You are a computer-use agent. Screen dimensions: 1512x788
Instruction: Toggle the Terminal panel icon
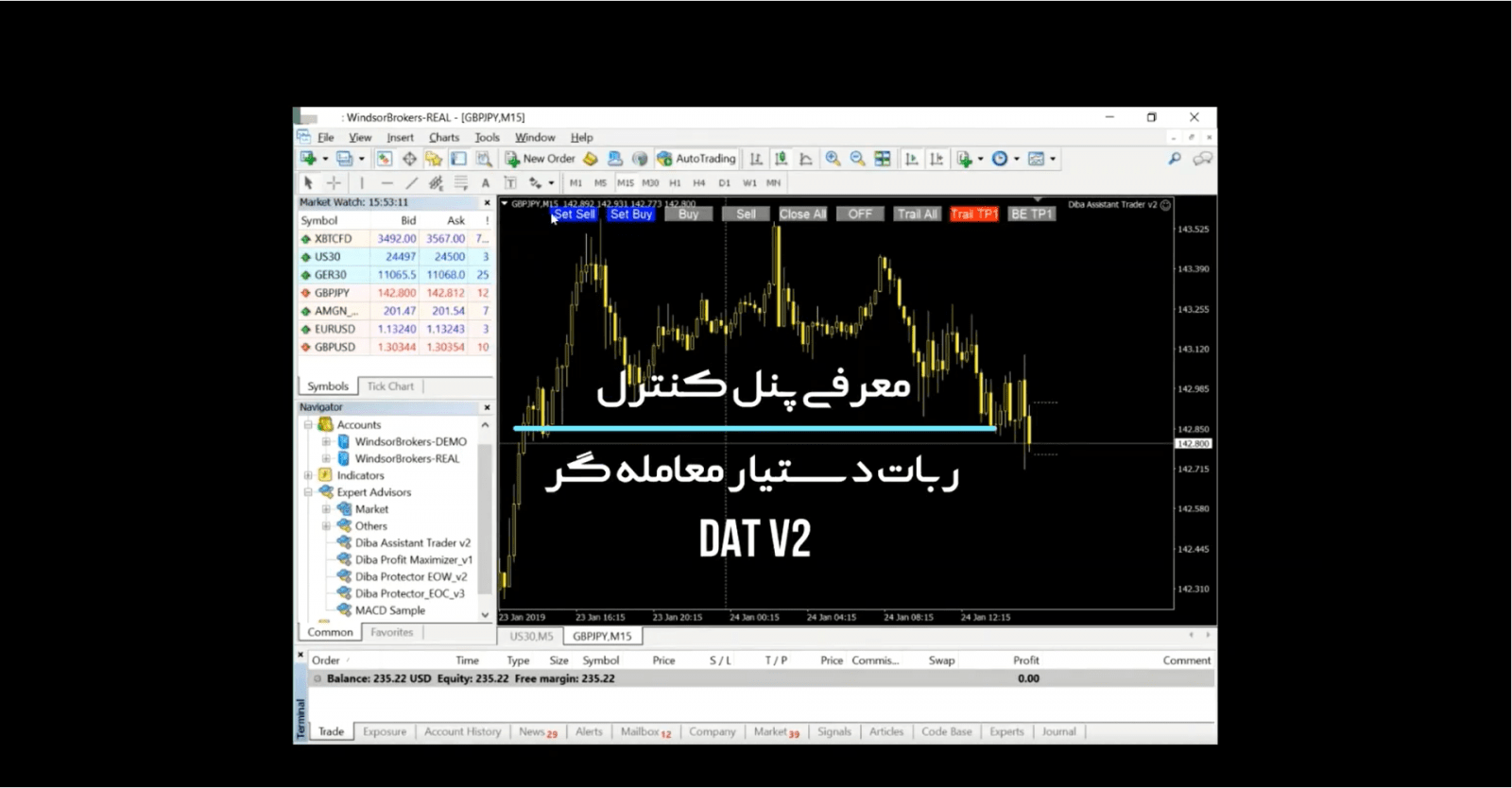click(458, 159)
